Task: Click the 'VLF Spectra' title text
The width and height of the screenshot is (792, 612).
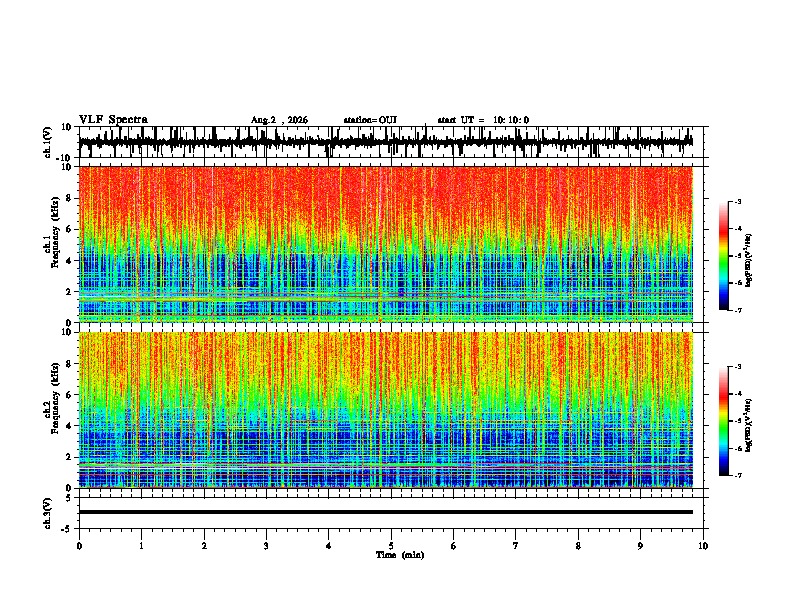Action: [x=113, y=120]
